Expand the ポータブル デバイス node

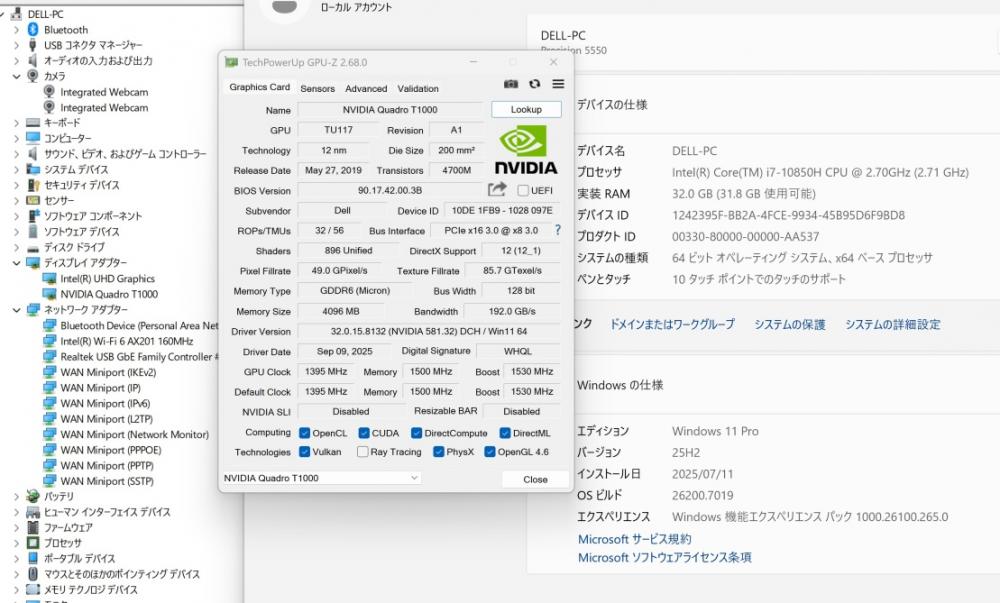[17, 558]
